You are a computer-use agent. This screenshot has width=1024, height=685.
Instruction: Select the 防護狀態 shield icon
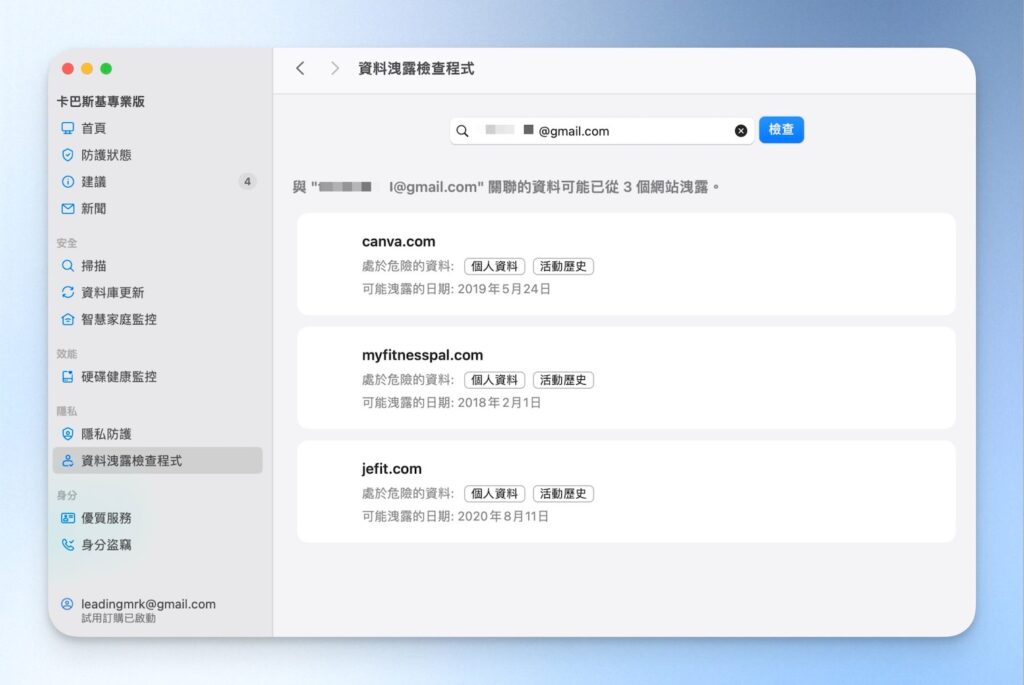pyautogui.click(x=67, y=155)
